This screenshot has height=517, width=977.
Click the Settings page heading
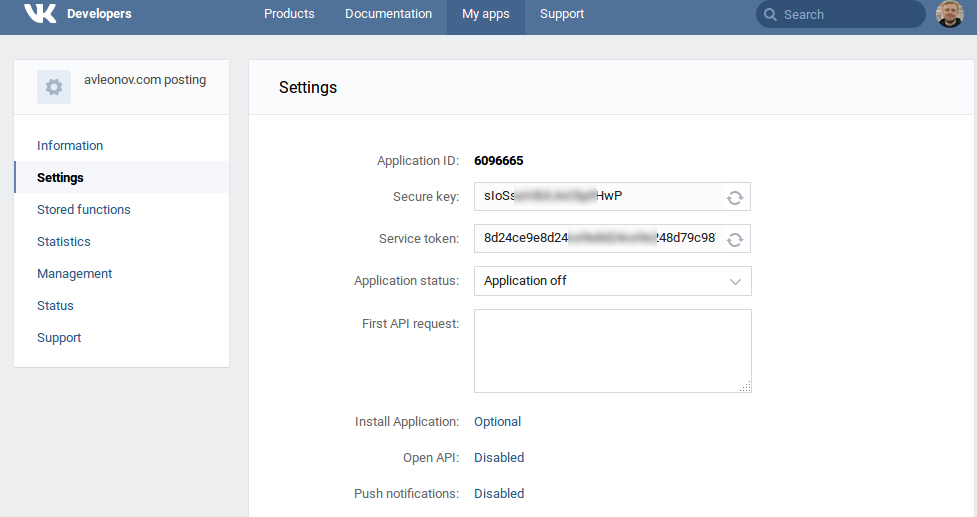point(308,88)
